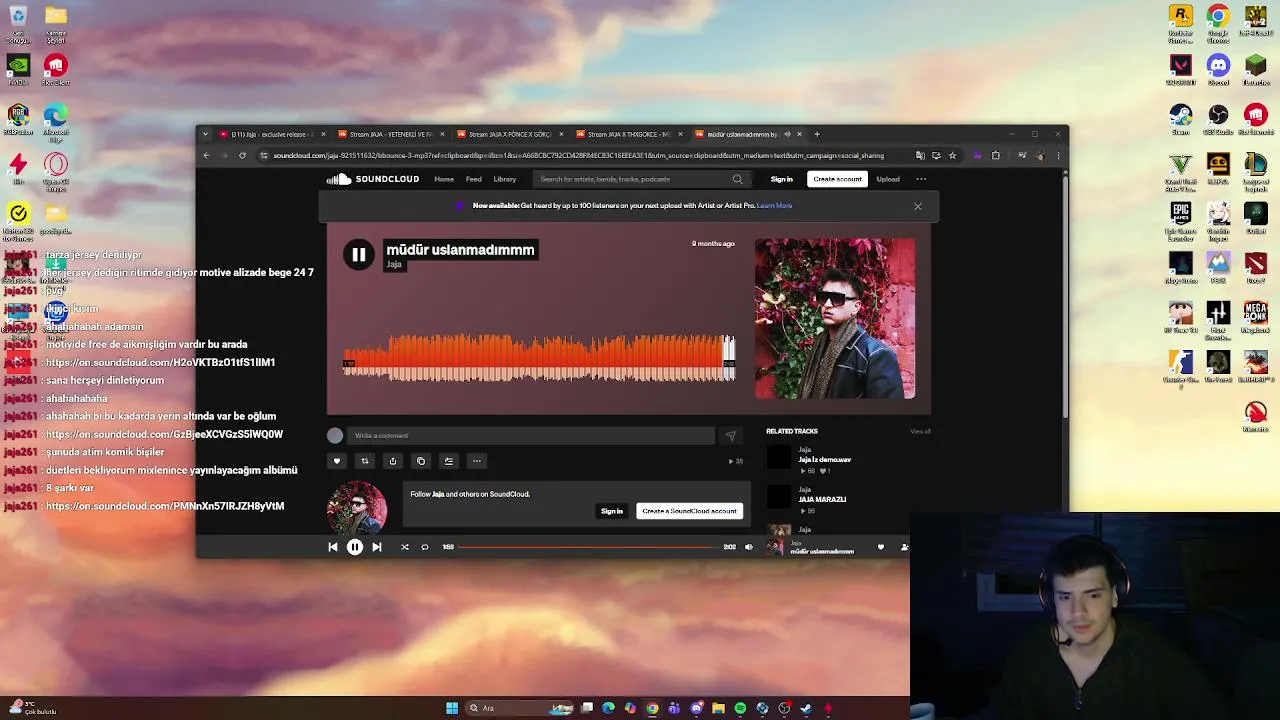Follow the artist from bottom player bar
This screenshot has height=720, width=1280.
click(x=904, y=547)
